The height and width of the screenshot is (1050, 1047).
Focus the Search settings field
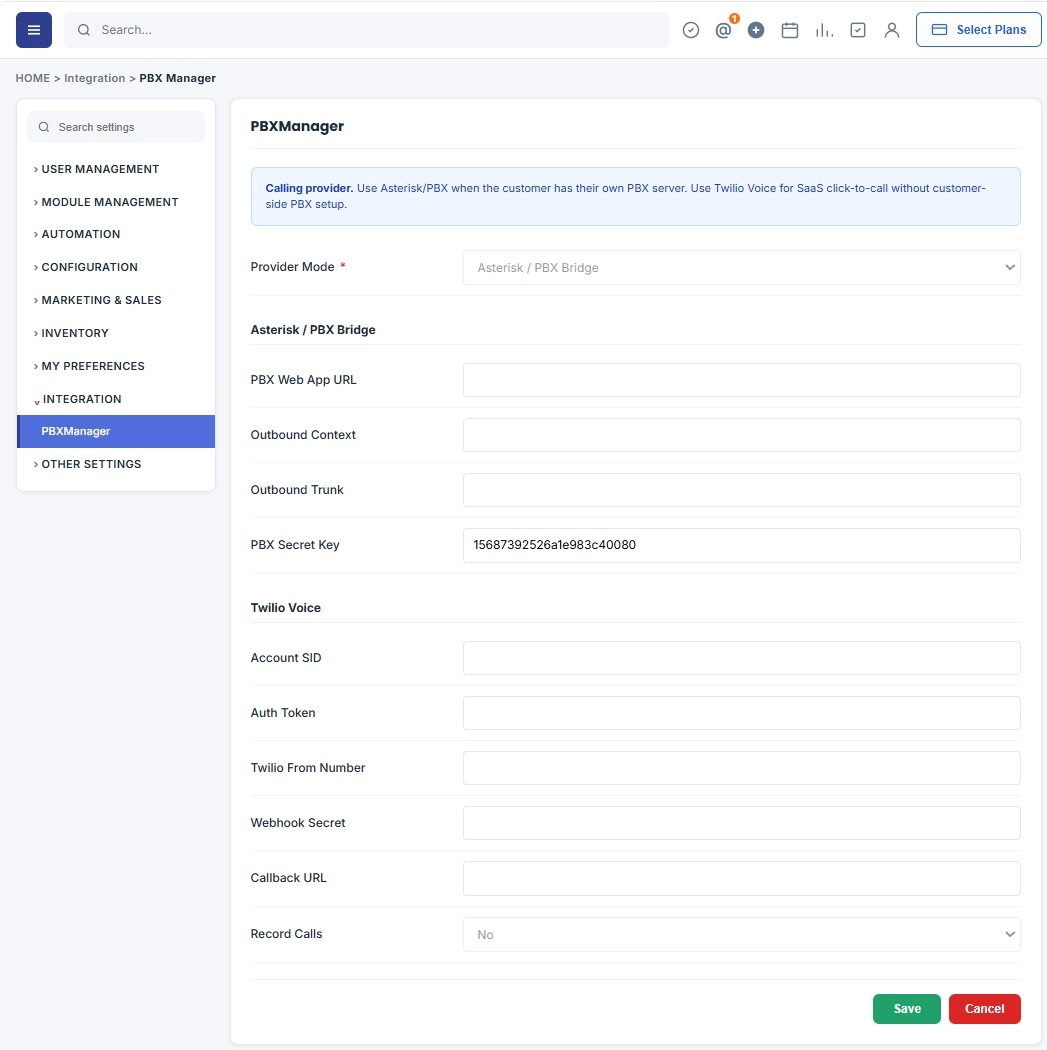coord(116,127)
